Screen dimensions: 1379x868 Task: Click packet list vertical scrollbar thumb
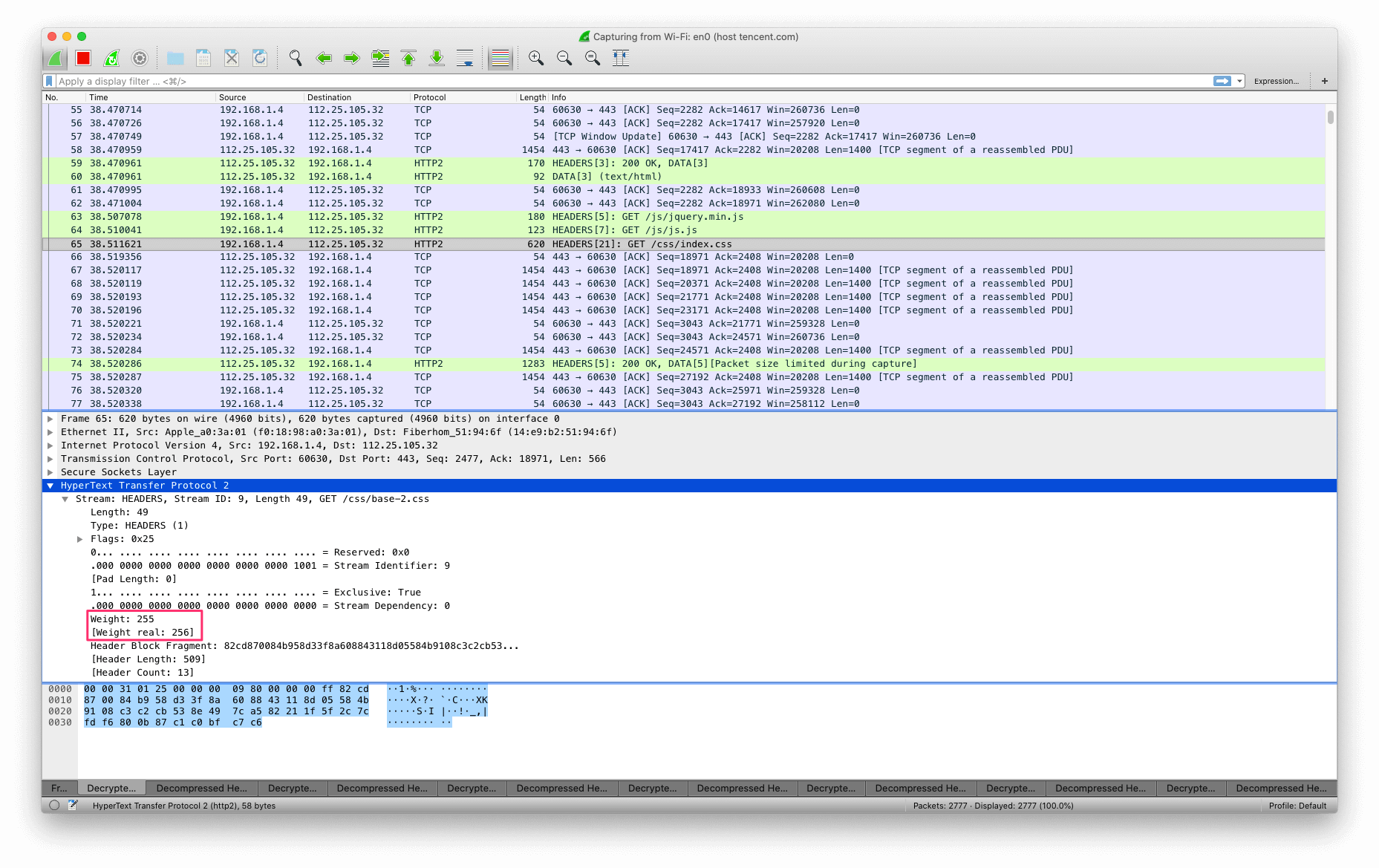click(1331, 117)
